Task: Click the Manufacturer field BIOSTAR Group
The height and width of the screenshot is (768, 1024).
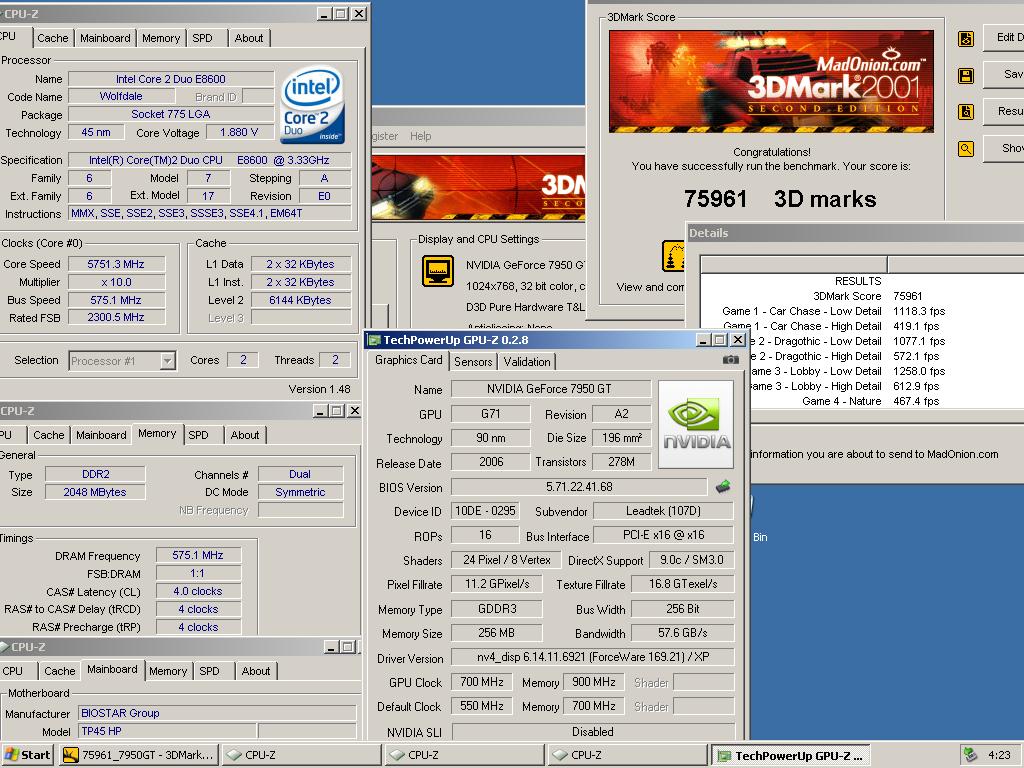Action: click(x=217, y=713)
